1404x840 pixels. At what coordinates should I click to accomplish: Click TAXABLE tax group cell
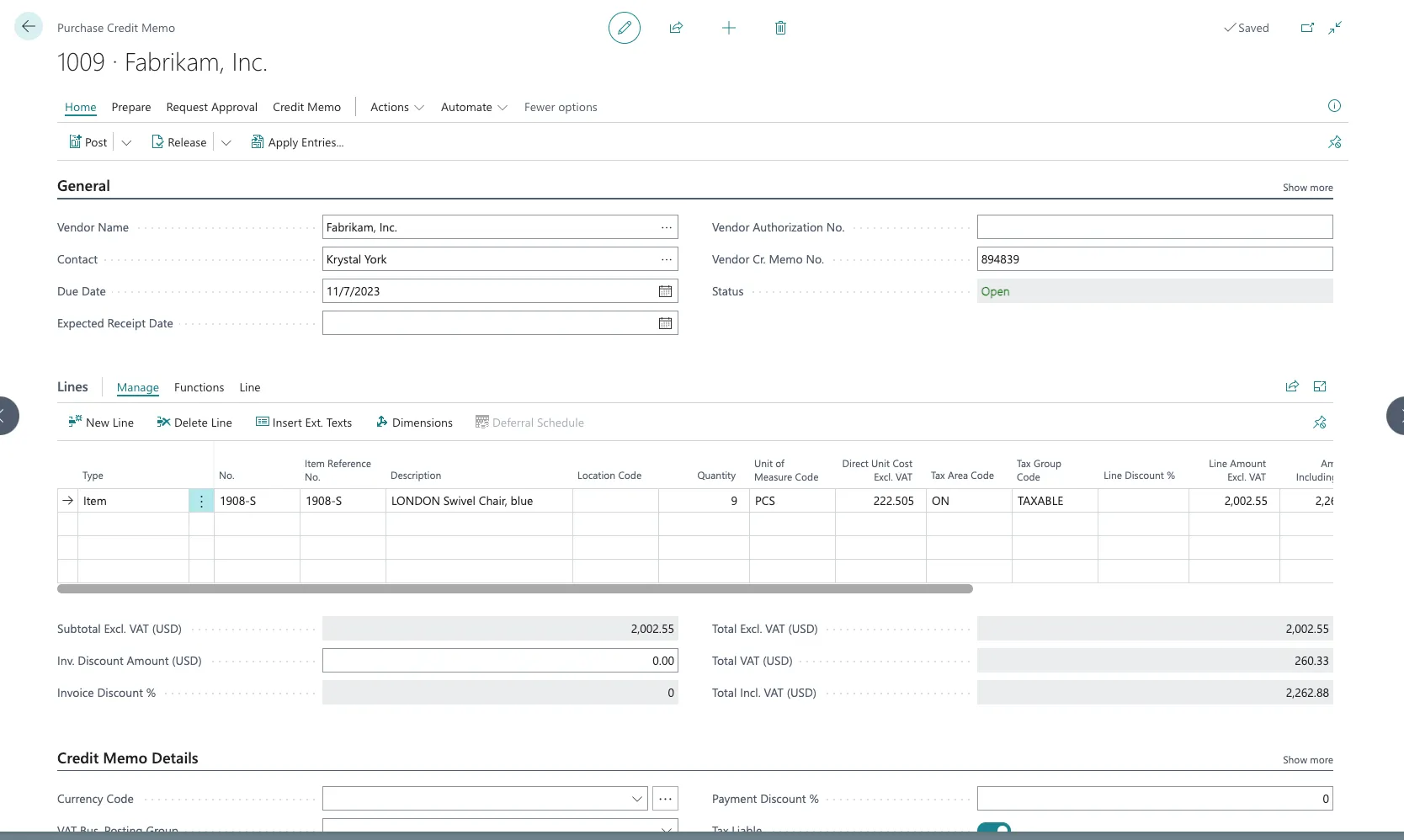coord(1055,501)
